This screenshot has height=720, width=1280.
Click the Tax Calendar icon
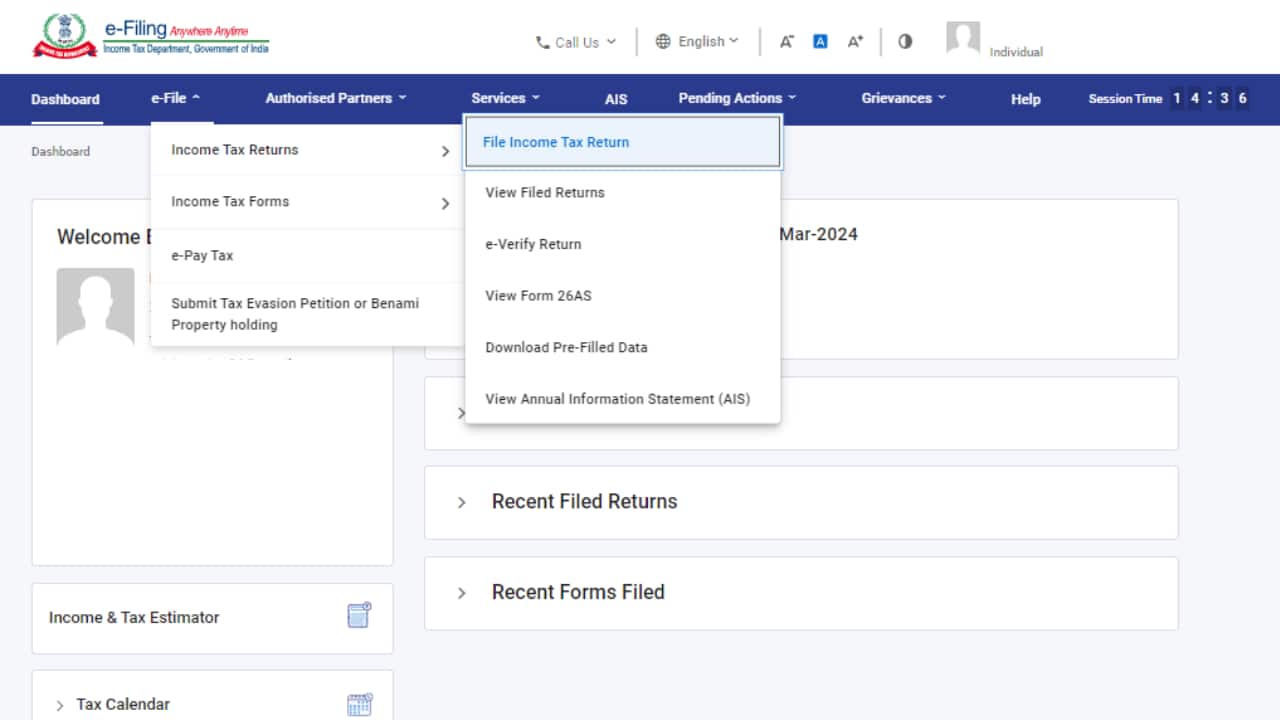[x=359, y=704]
